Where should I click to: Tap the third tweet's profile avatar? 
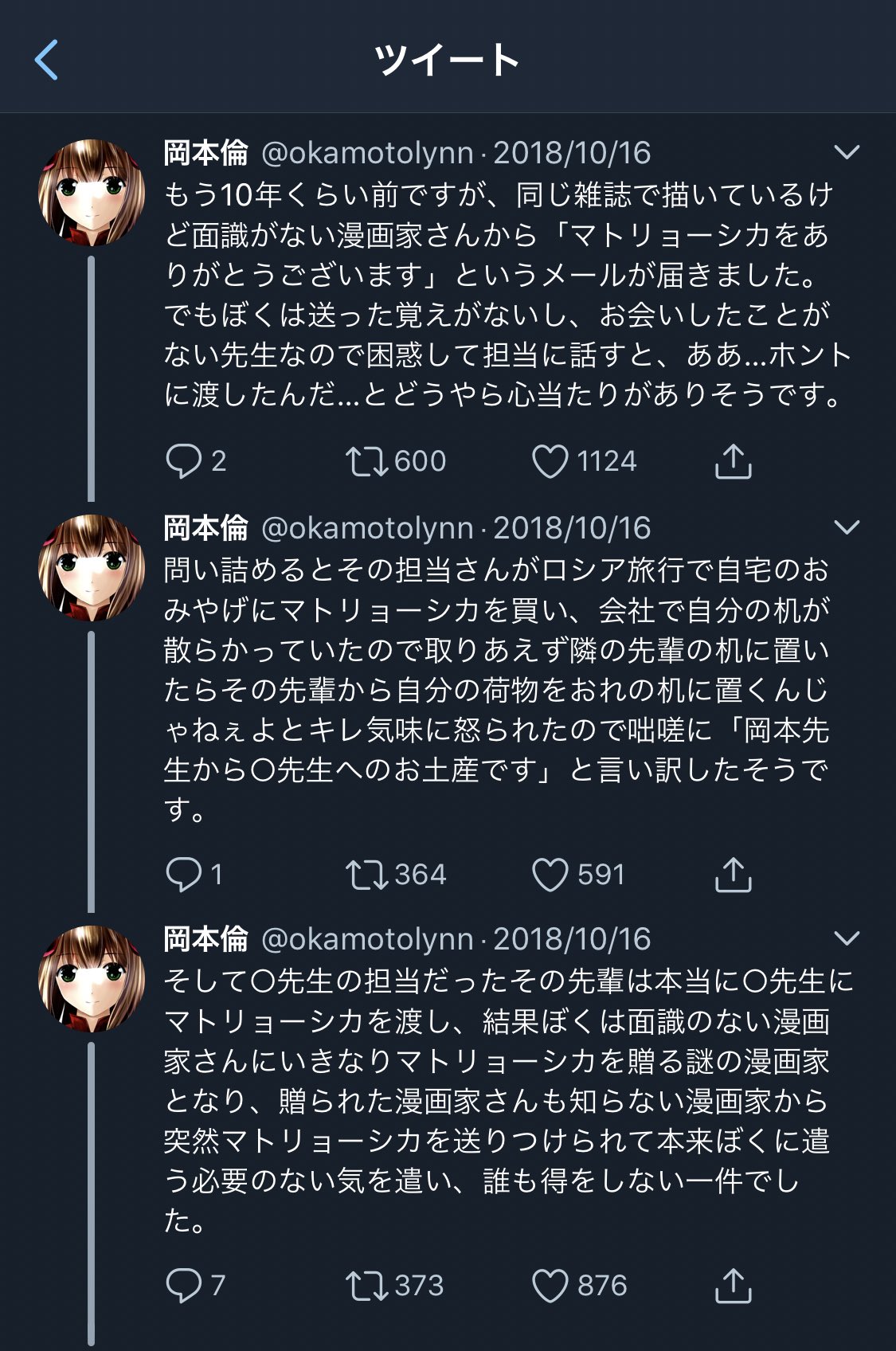pos(92,978)
